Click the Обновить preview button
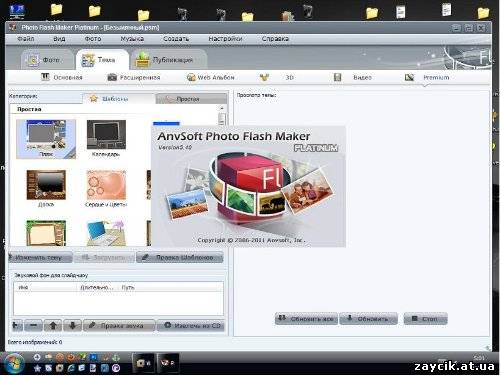500x376 pixels. click(x=368, y=319)
